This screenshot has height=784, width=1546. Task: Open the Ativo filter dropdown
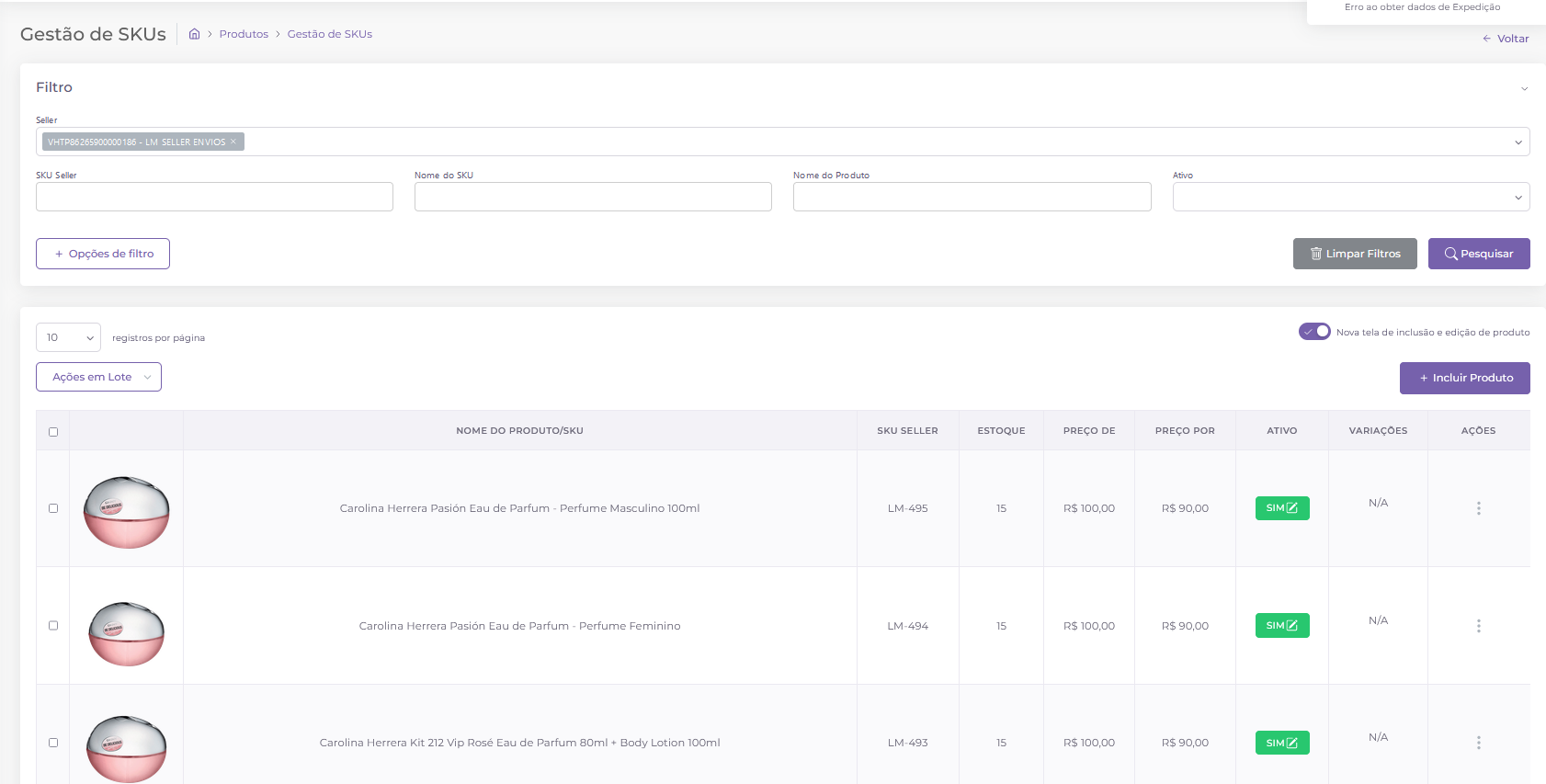coord(1351,197)
